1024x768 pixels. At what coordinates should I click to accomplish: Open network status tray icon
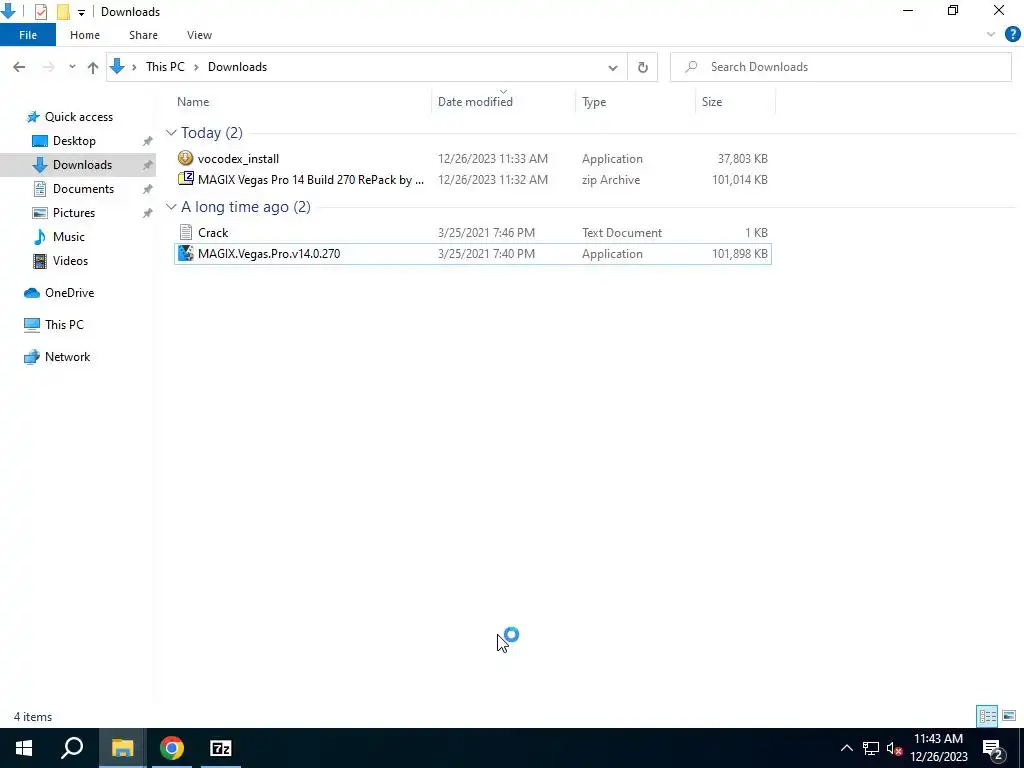(871, 748)
